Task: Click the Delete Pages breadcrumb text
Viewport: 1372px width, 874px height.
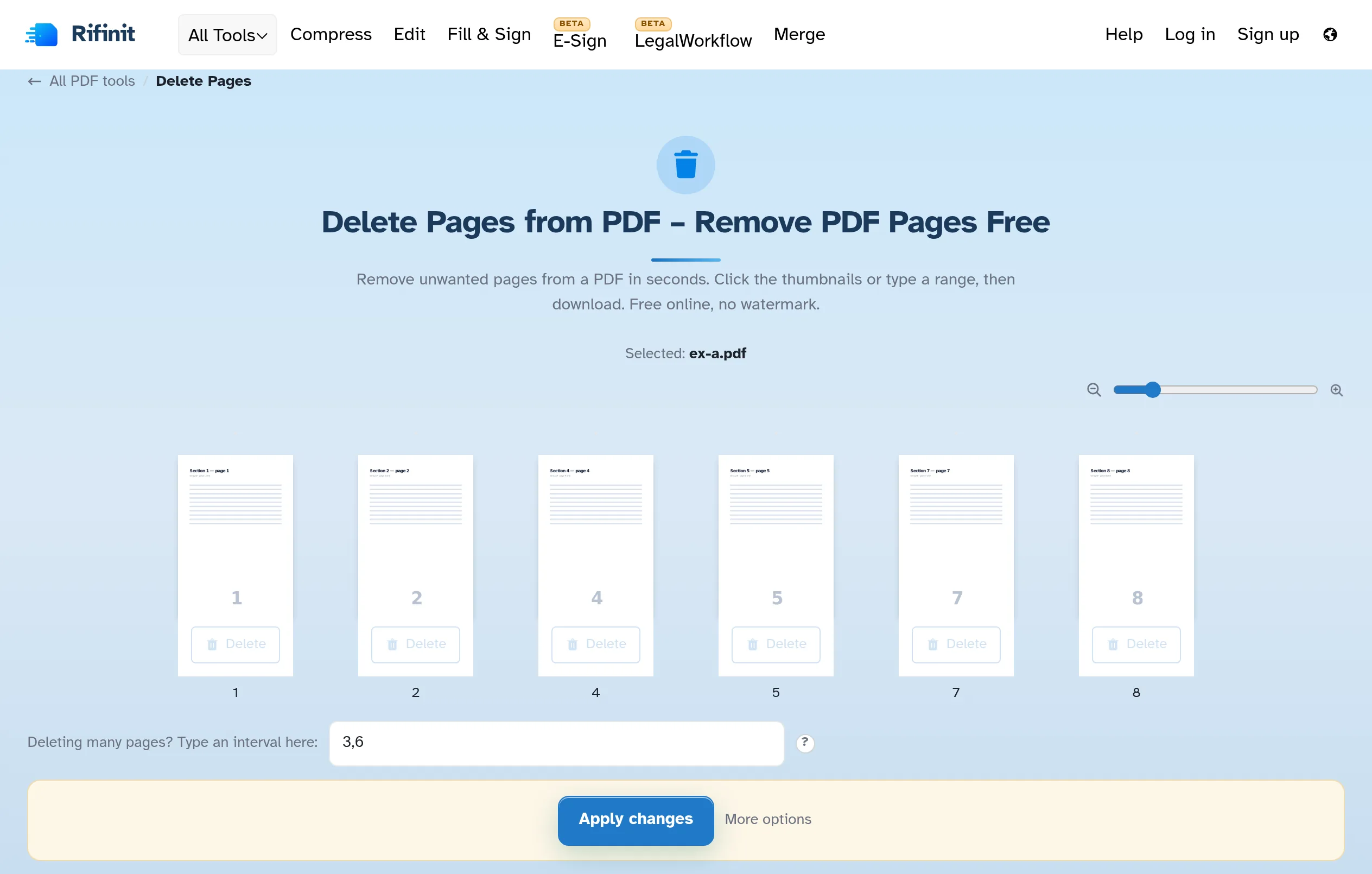Action: tap(204, 81)
